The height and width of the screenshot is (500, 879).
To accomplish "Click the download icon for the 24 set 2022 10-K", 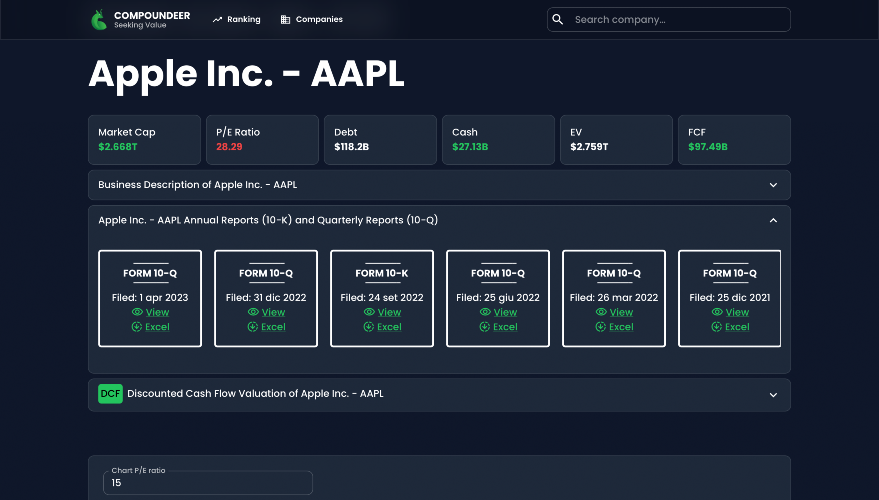I will click(x=369, y=327).
